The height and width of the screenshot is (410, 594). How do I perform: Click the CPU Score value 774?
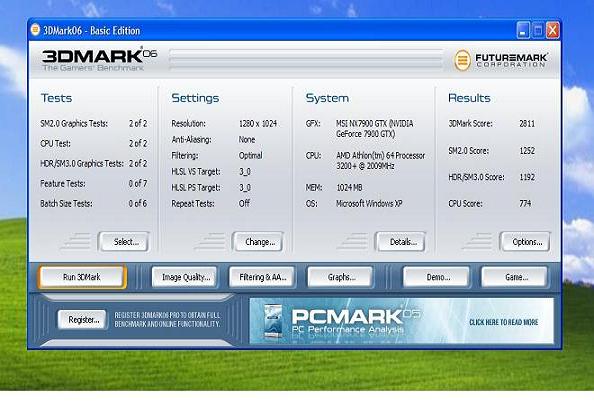pos(525,203)
